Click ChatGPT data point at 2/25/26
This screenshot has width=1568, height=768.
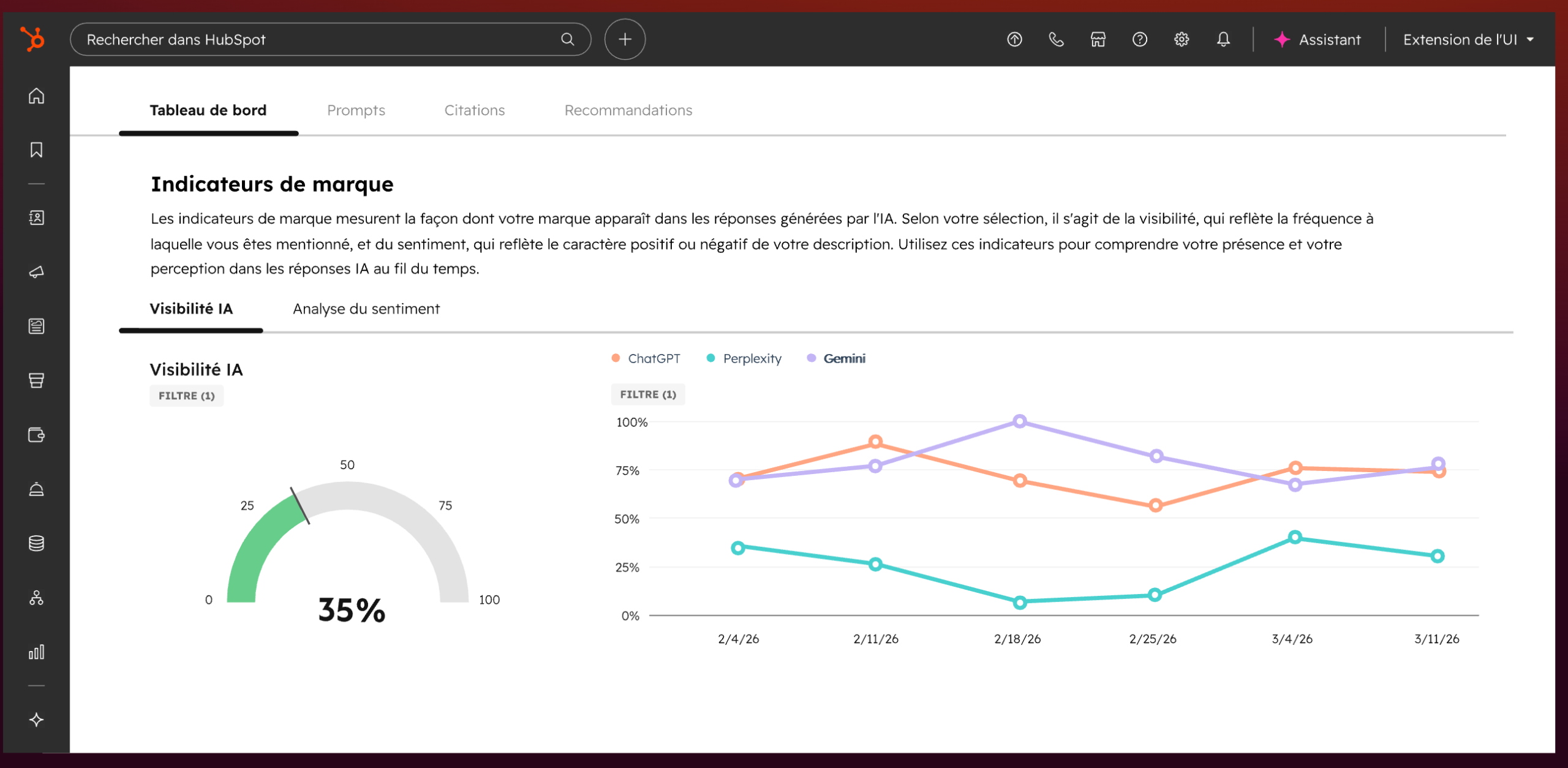1156,505
